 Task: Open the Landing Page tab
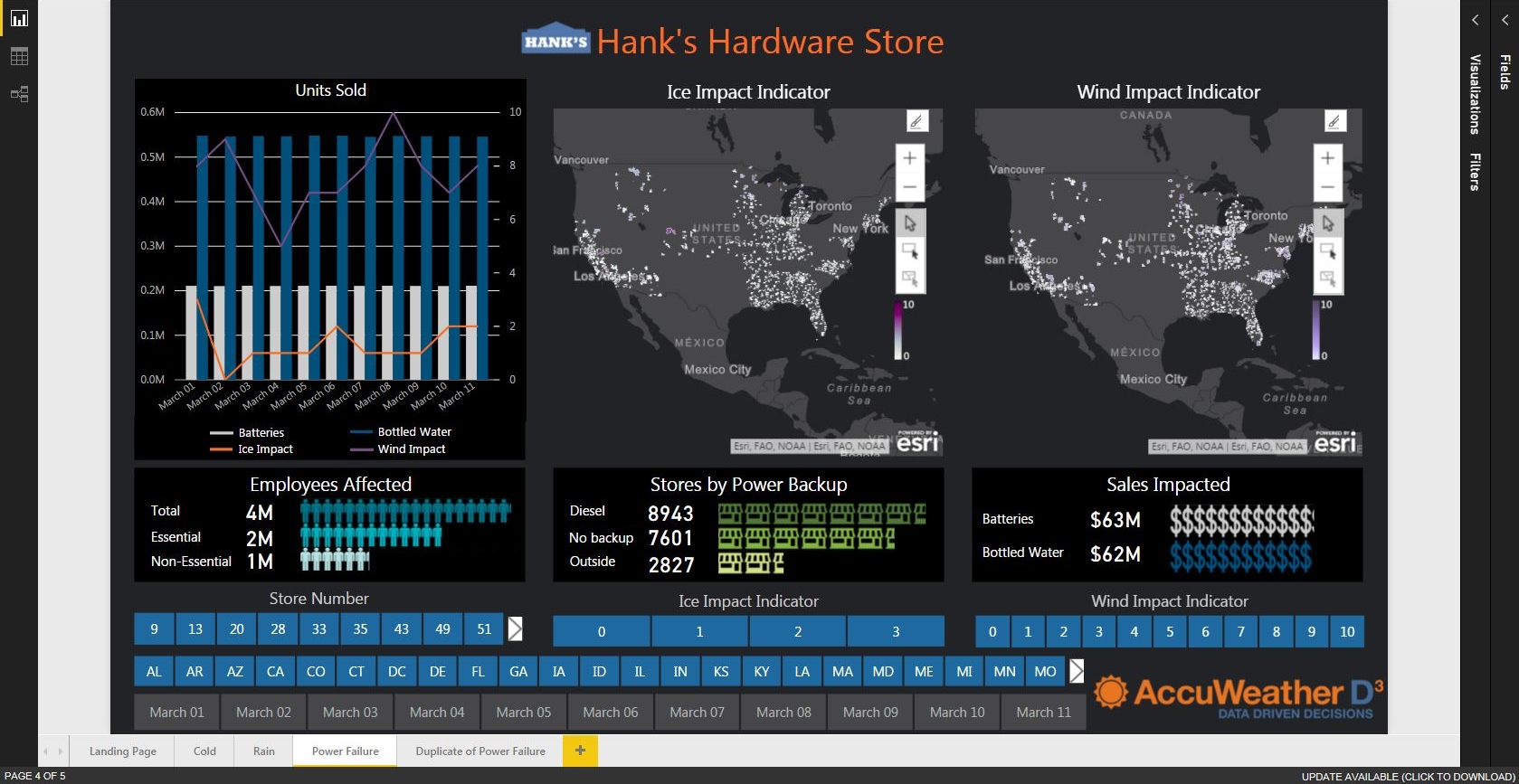point(123,751)
